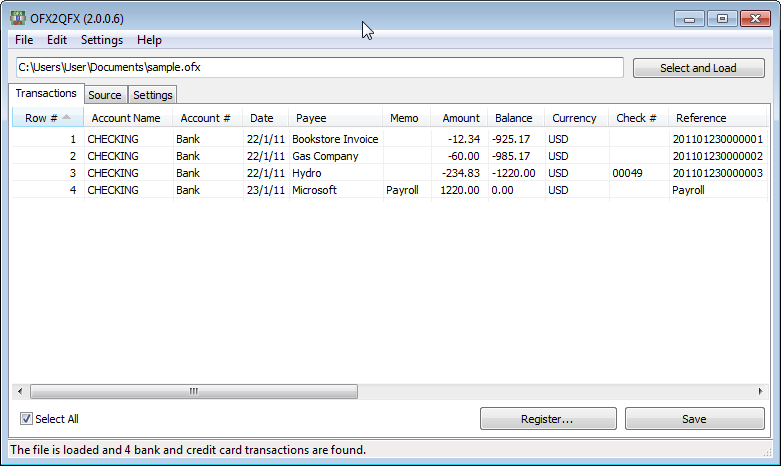Screen dimensions: 781x466
Task: Click the Reference column header
Action: click(717, 118)
